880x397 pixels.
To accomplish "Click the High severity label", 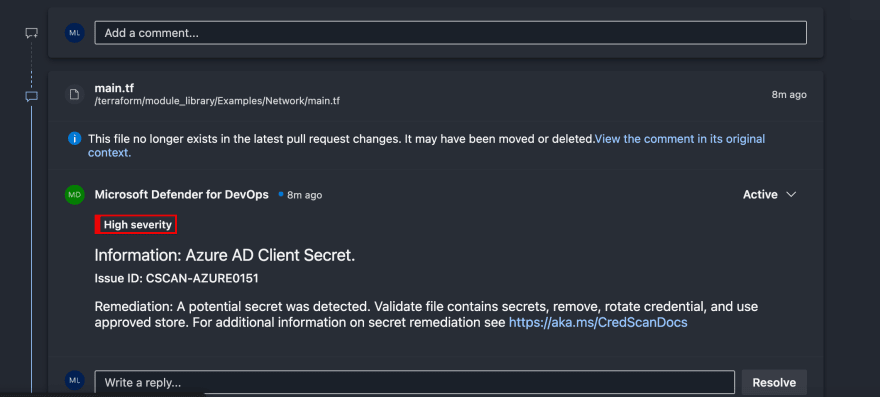I will (x=138, y=225).
